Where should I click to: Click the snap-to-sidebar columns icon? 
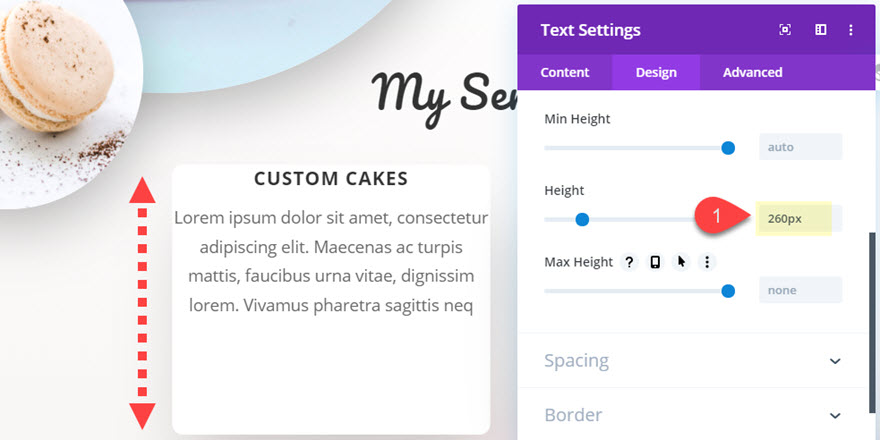click(x=821, y=30)
